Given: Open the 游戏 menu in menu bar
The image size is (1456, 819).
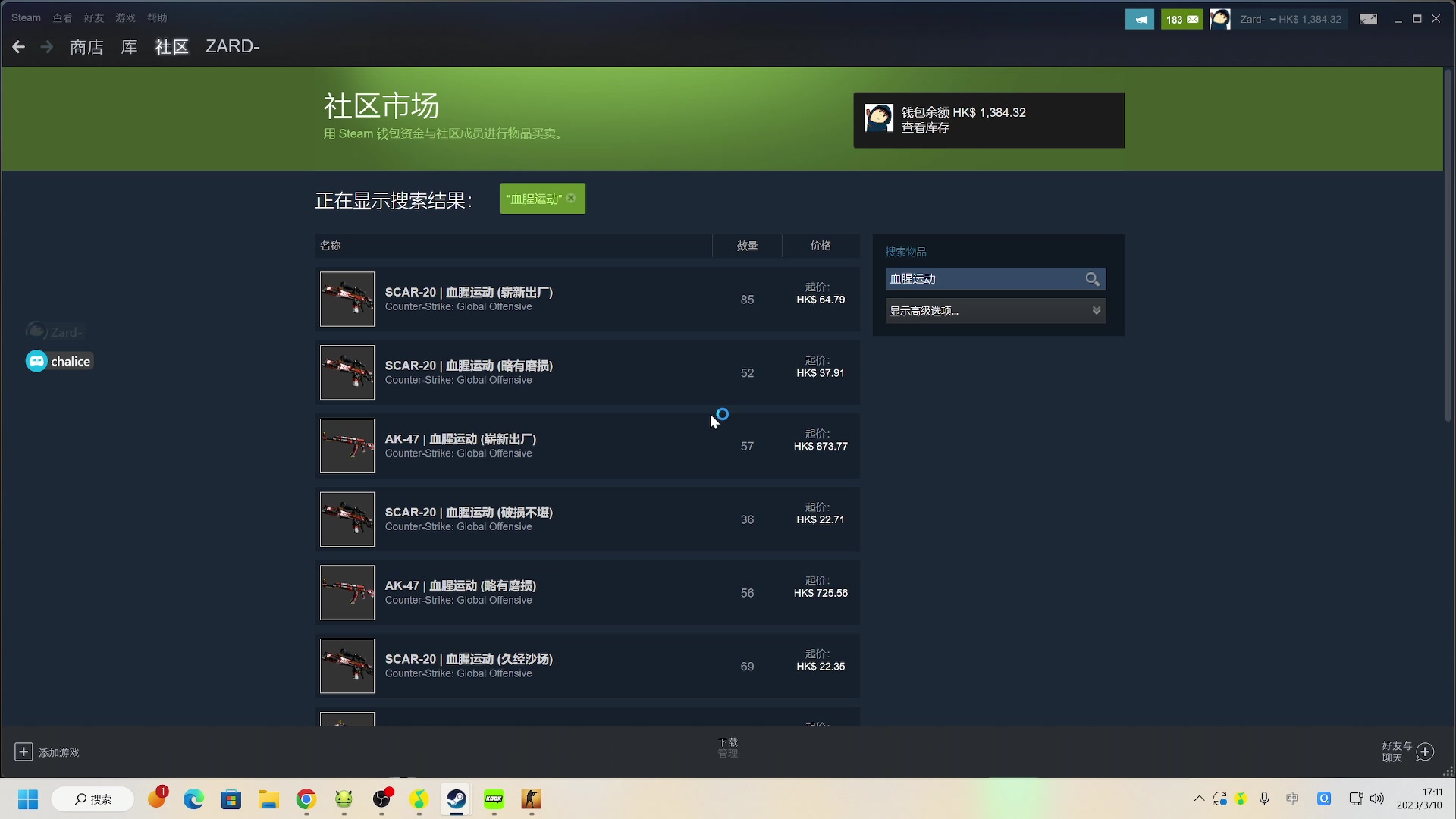Looking at the screenshot, I should coord(125,17).
